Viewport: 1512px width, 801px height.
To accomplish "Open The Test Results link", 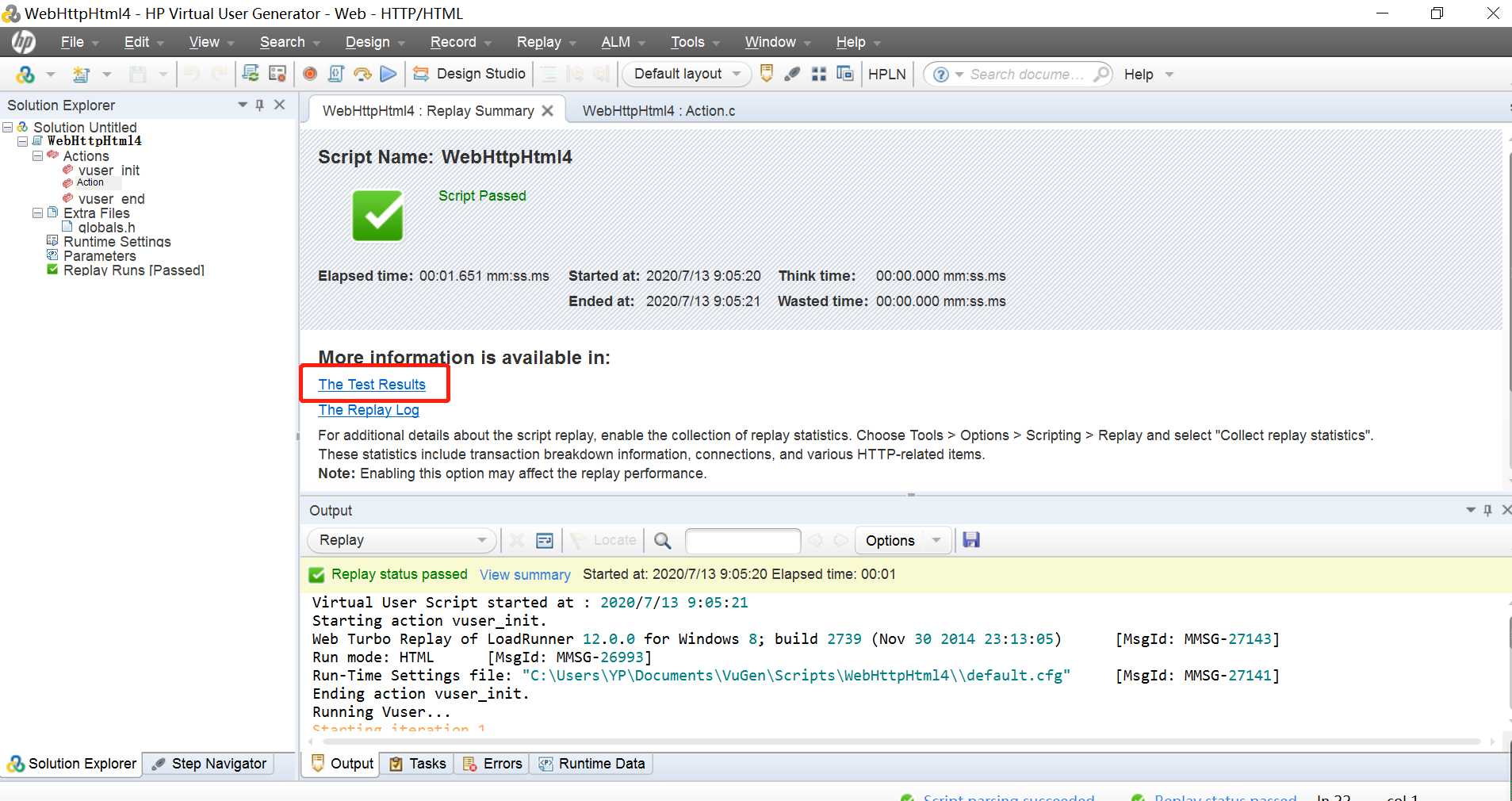I will point(372,385).
